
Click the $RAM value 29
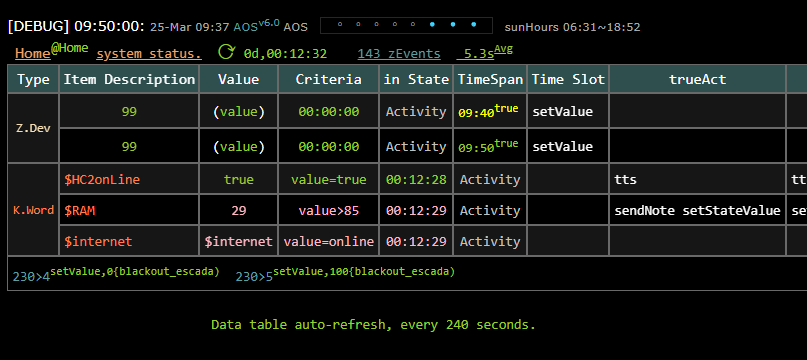coord(238,210)
